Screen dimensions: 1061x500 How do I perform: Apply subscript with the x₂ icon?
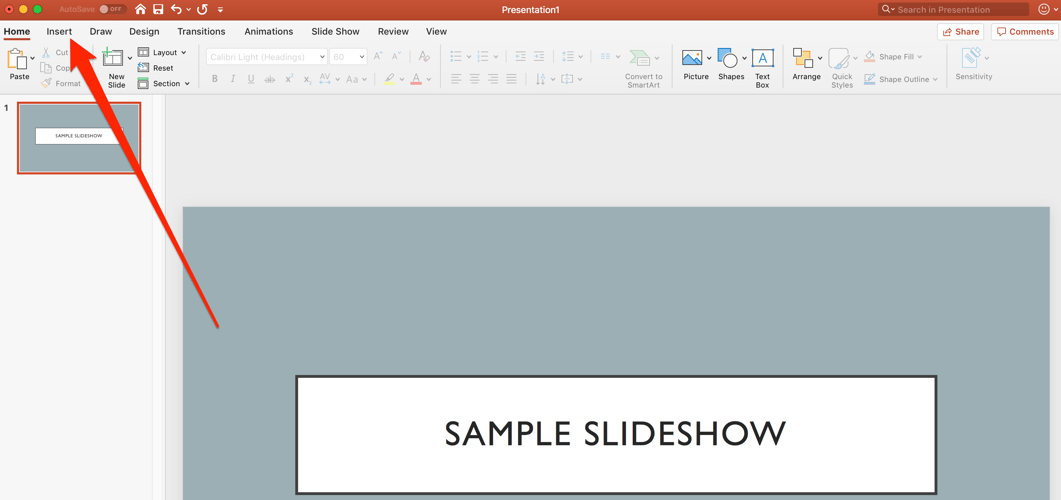point(307,79)
